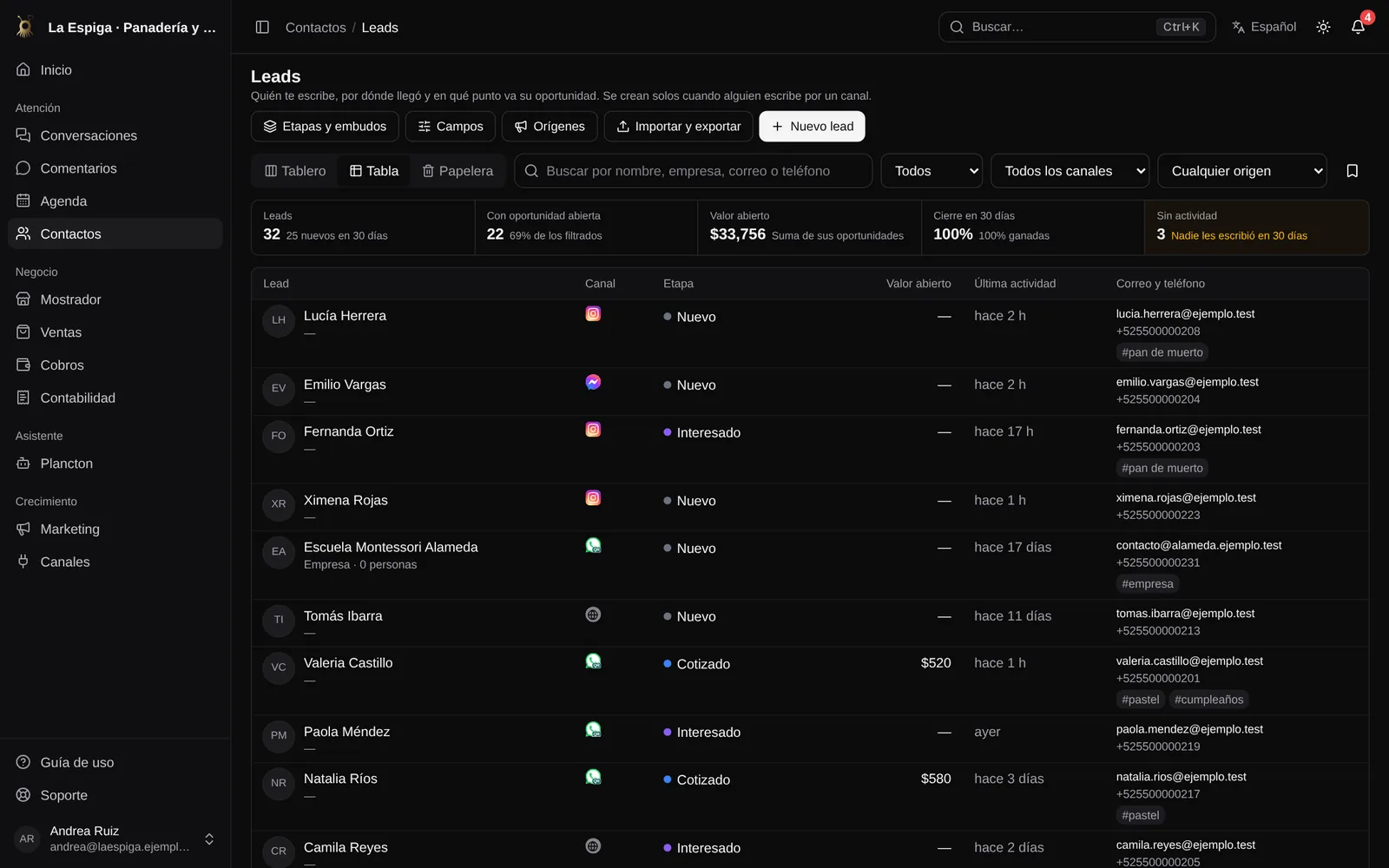Go to Mostrador section

point(115,299)
